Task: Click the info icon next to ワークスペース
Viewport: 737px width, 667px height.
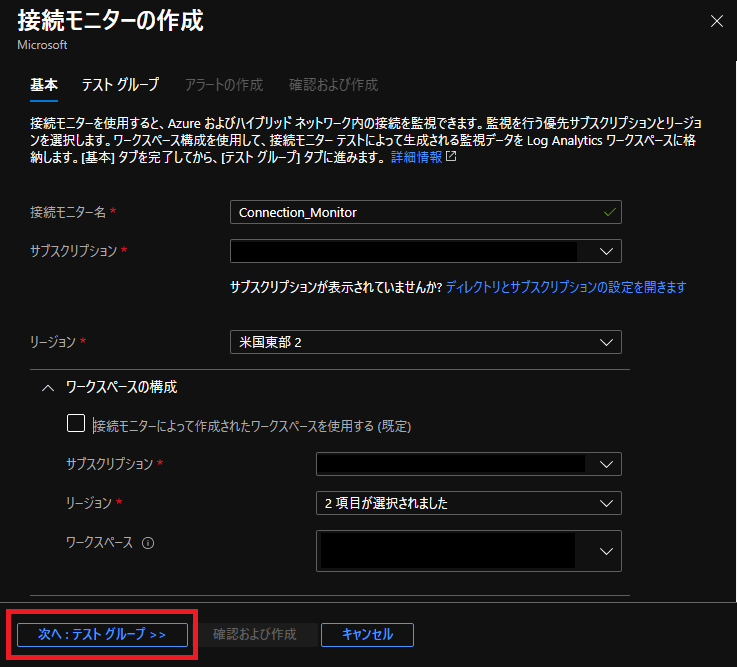Action: pos(148,543)
